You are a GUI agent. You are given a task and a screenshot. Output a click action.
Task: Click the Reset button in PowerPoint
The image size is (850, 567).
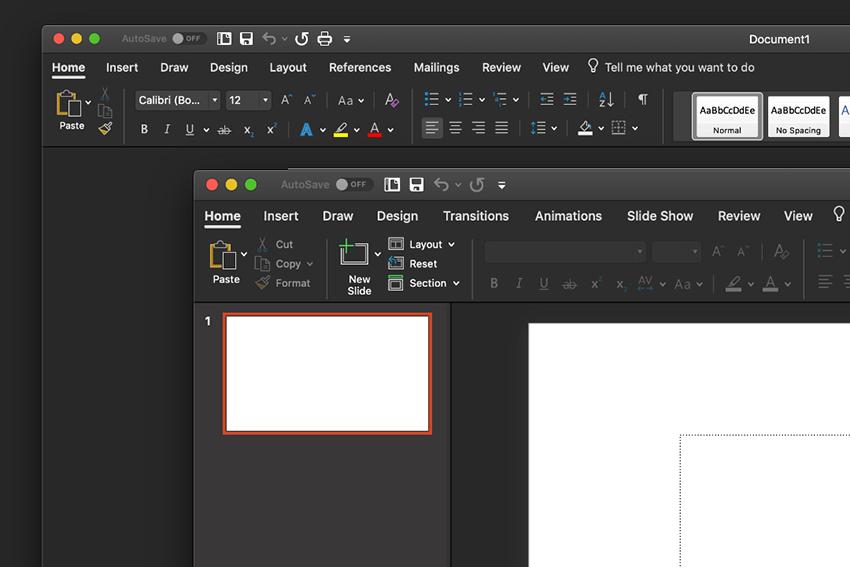[422, 264]
